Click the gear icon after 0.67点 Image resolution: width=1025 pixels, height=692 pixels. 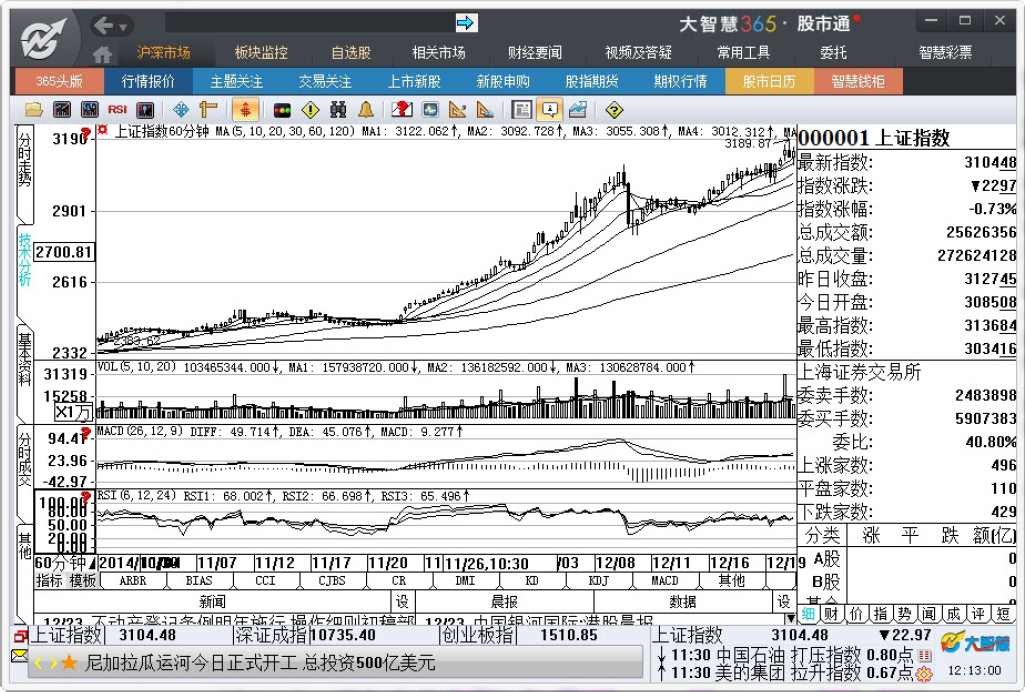click(x=924, y=672)
